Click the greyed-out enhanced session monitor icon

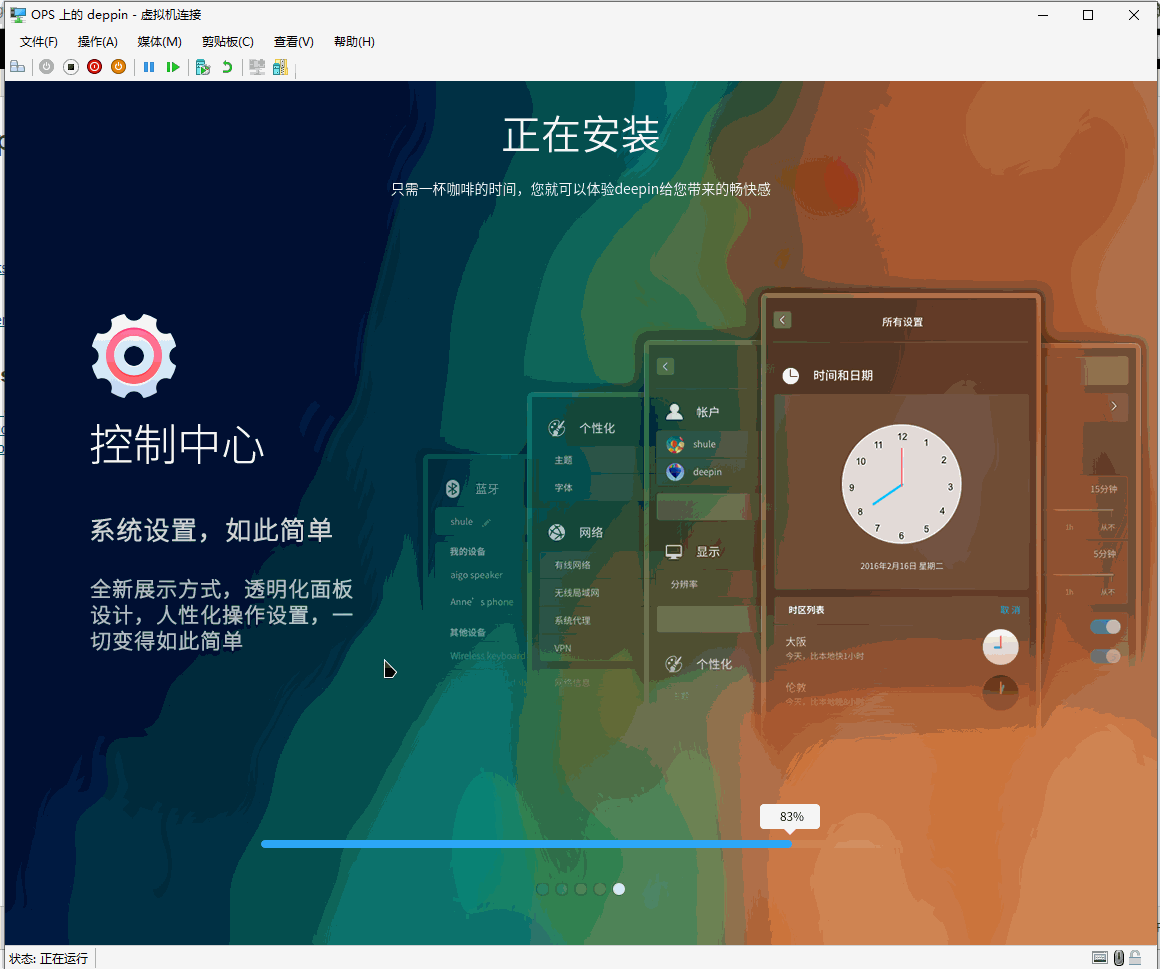click(257, 67)
